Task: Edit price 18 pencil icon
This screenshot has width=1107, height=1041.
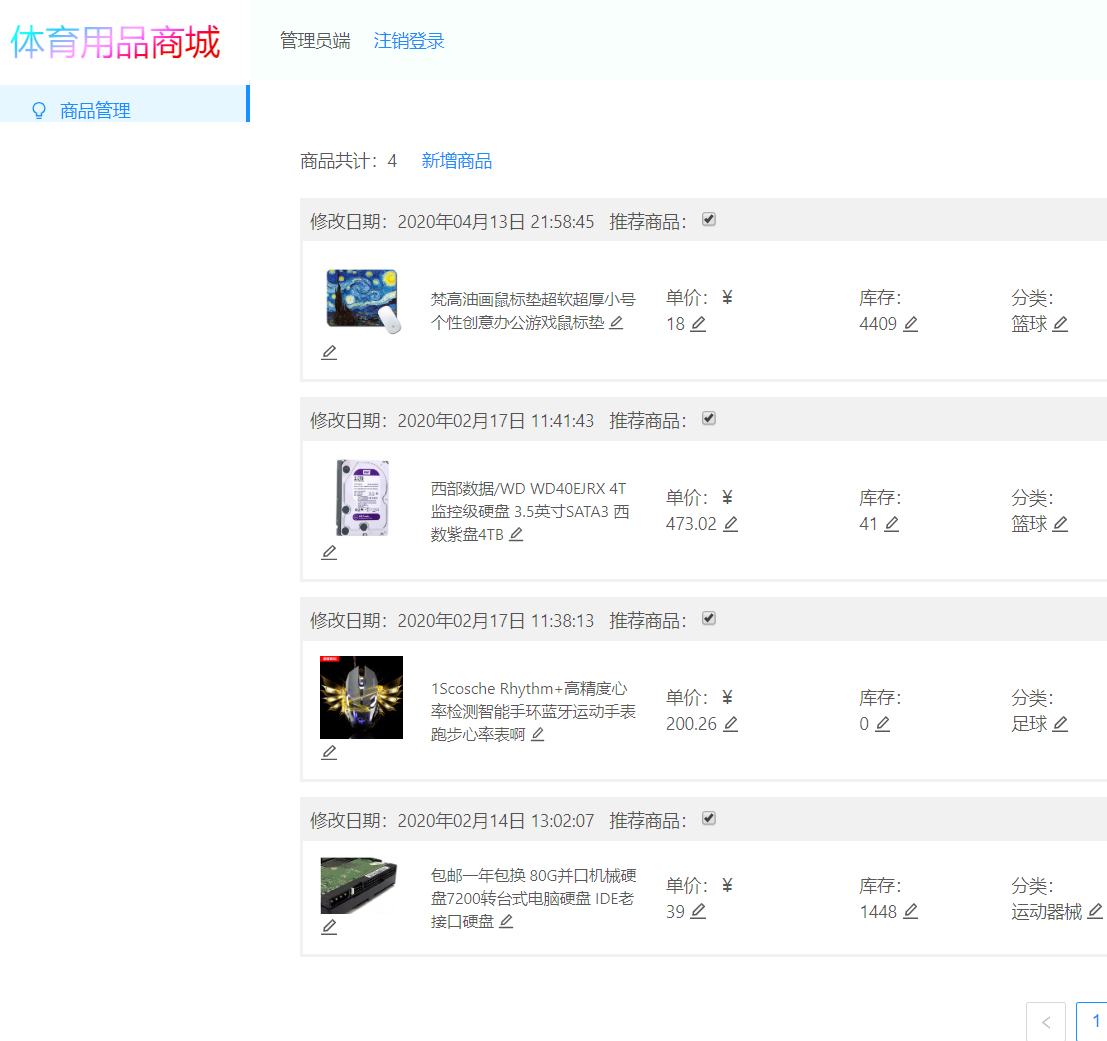Action: click(x=698, y=324)
